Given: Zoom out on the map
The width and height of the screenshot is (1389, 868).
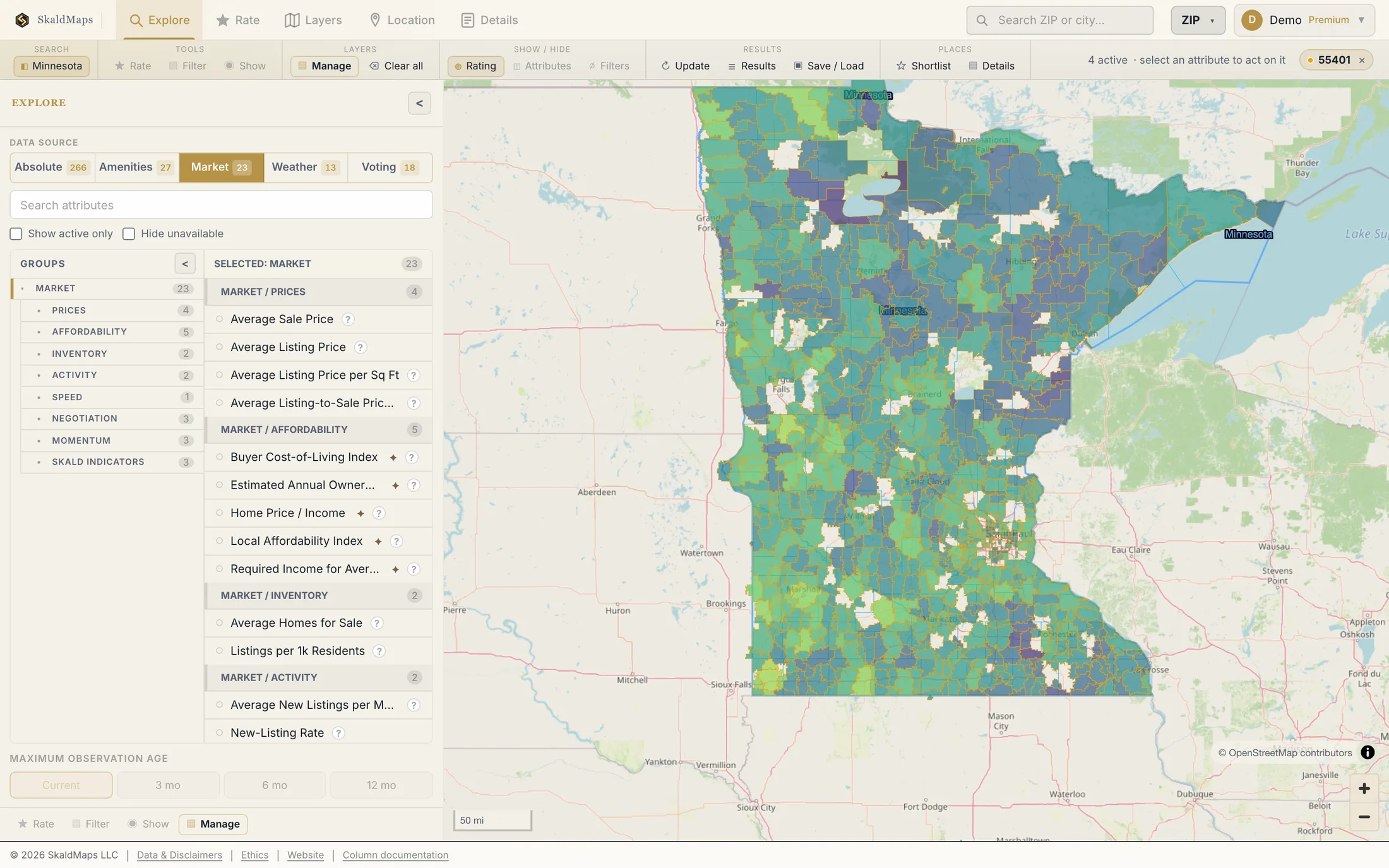Looking at the screenshot, I should pos(1364,817).
